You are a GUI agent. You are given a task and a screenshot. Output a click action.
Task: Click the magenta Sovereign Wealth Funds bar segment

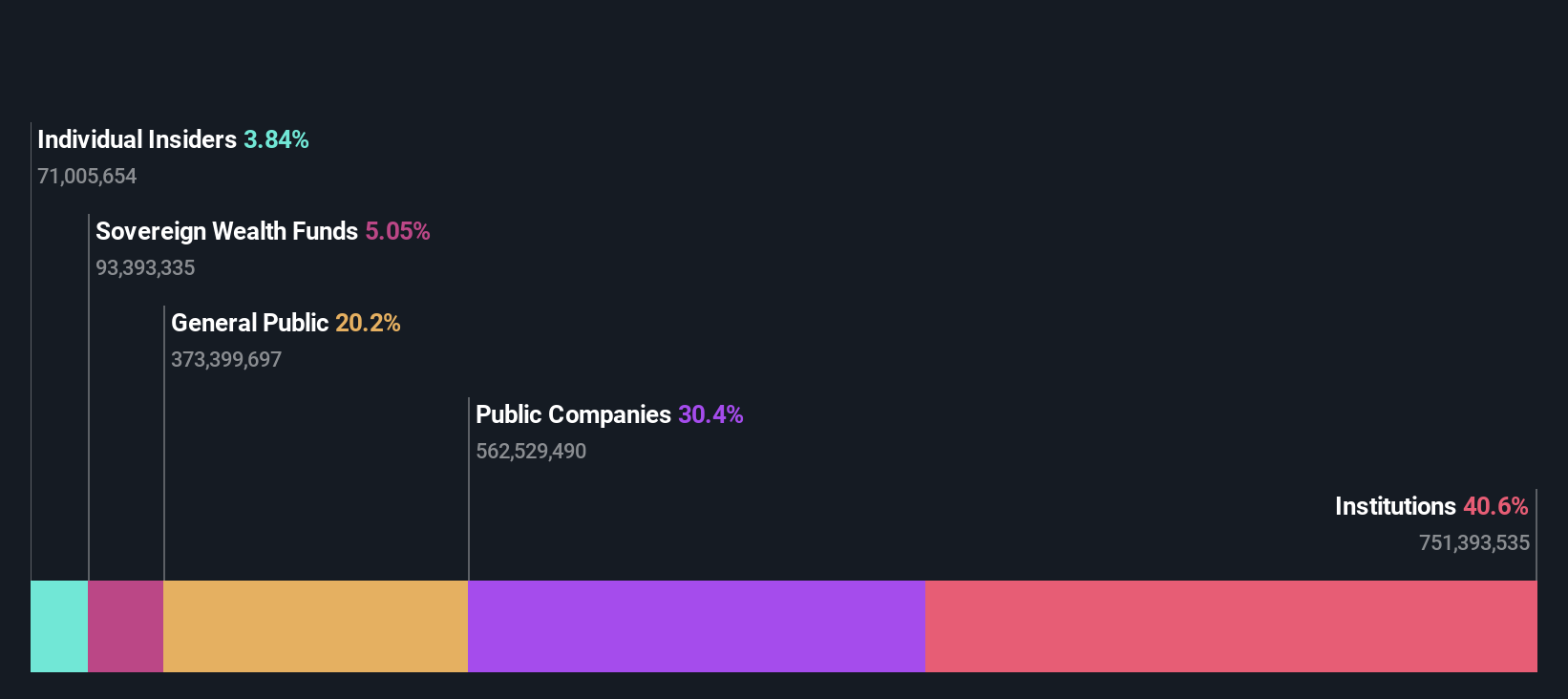pos(126,626)
